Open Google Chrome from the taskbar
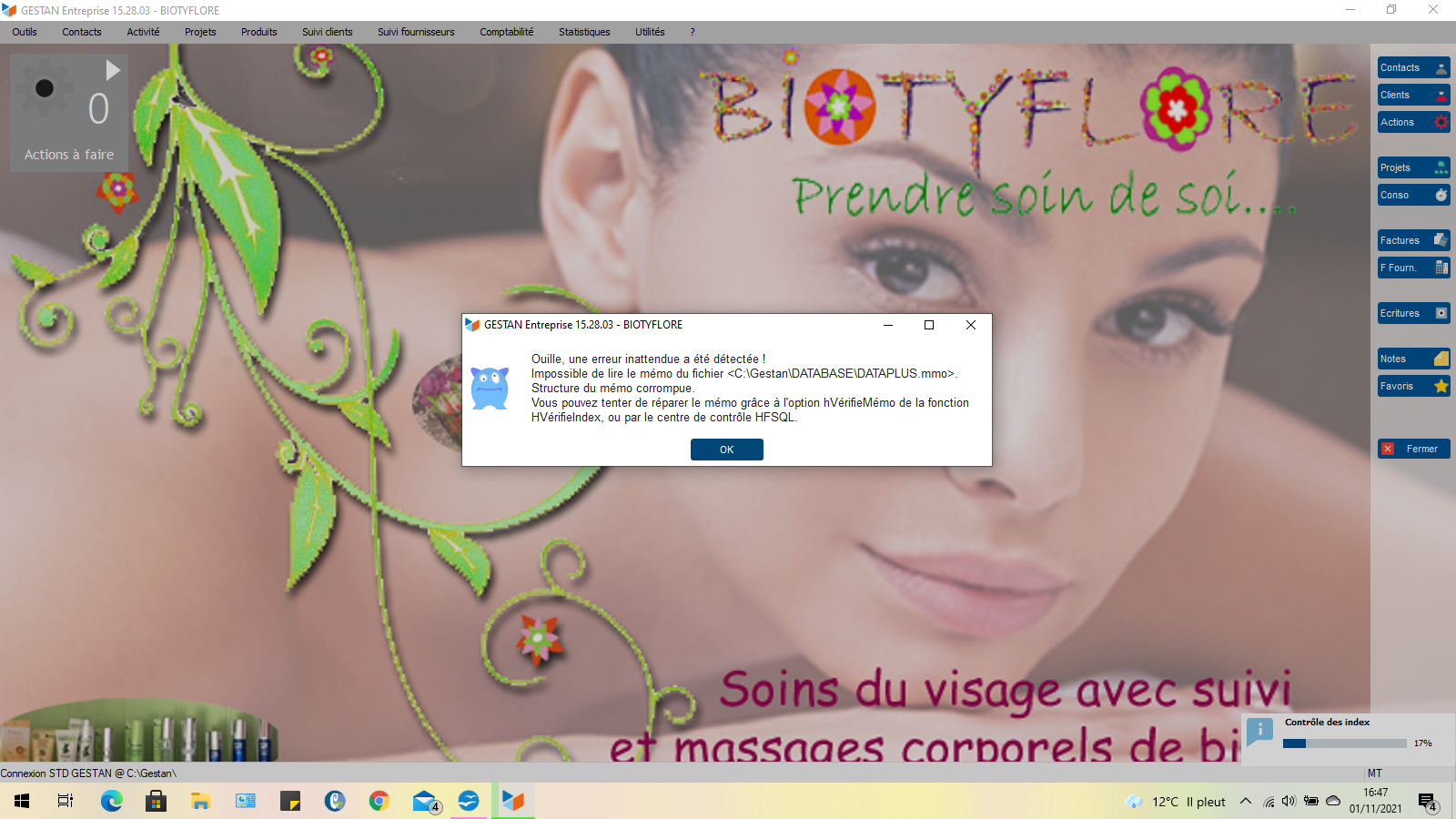The image size is (1456, 819). [379, 802]
